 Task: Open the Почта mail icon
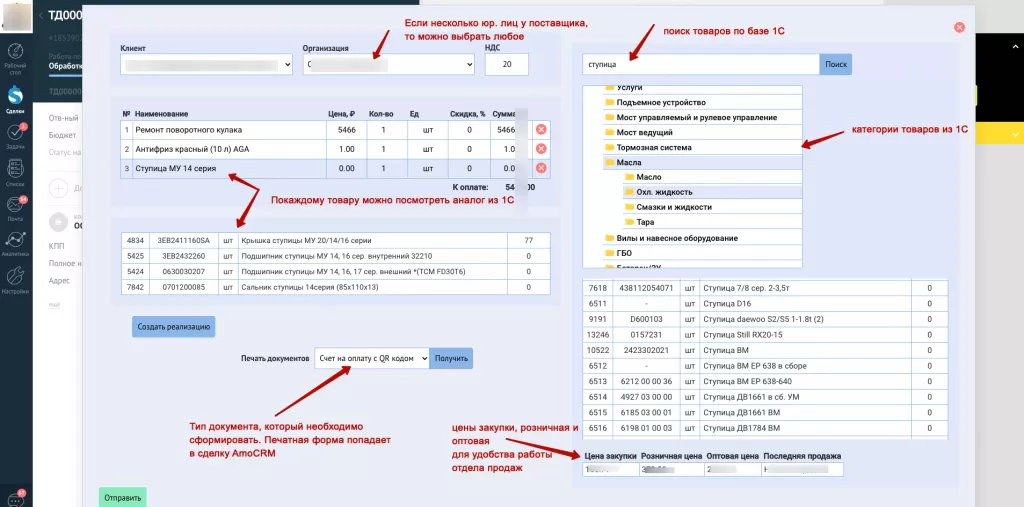15,206
